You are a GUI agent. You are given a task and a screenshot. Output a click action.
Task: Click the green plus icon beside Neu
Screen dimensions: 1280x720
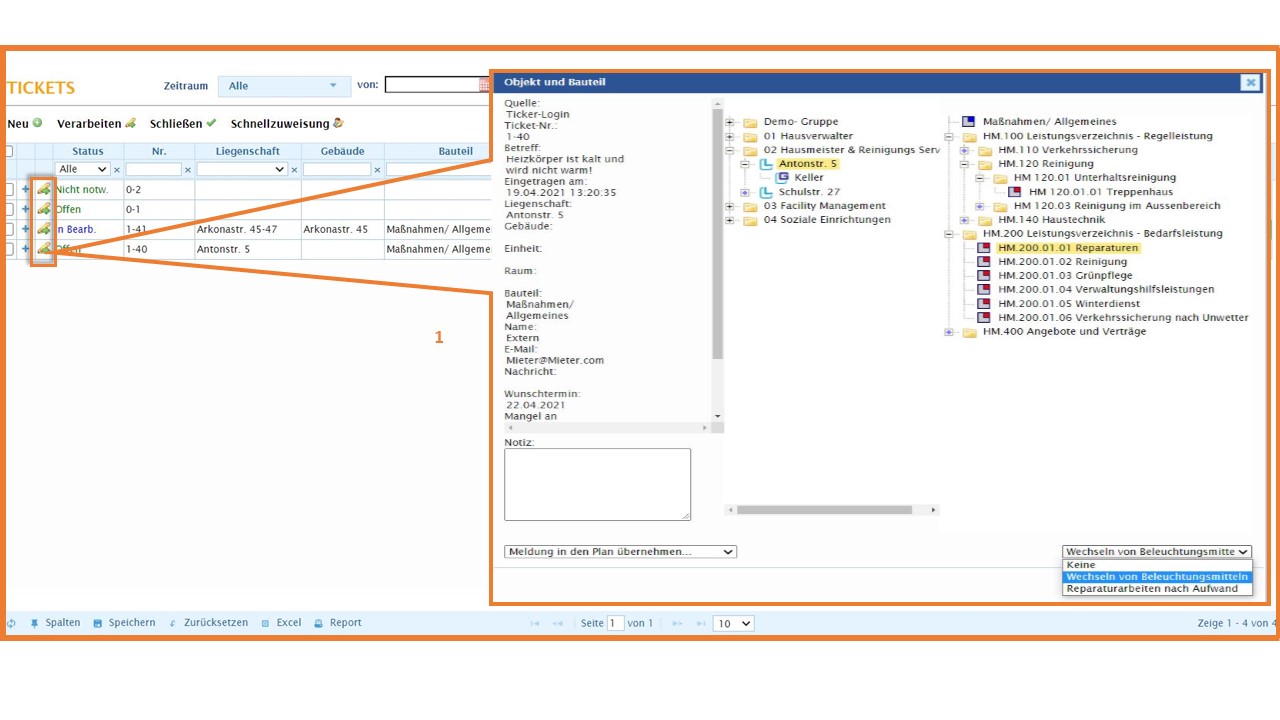[38, 123]
